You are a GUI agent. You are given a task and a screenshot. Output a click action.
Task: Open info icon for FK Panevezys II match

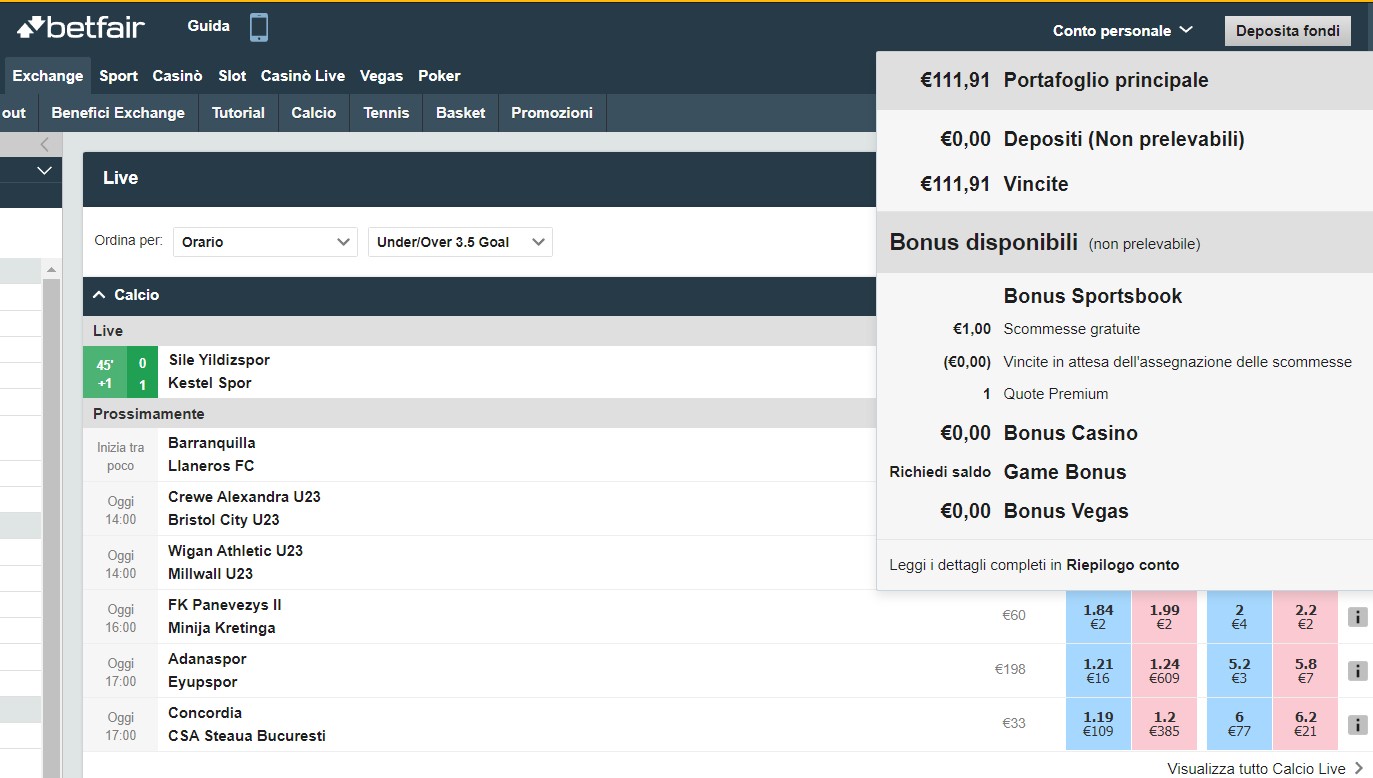[1357, 617]
